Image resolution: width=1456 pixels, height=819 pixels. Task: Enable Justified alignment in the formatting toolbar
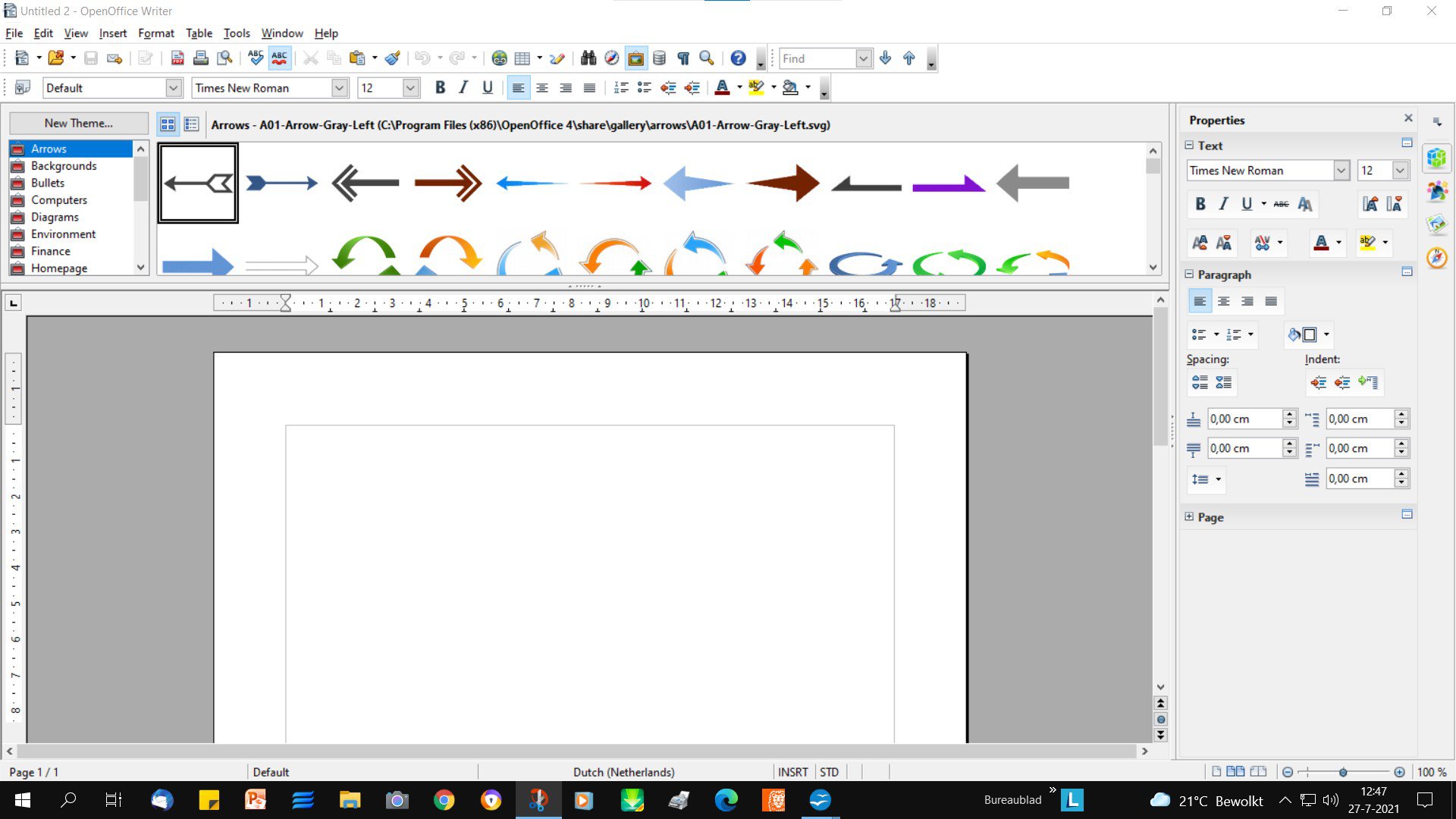click(589, 88)
